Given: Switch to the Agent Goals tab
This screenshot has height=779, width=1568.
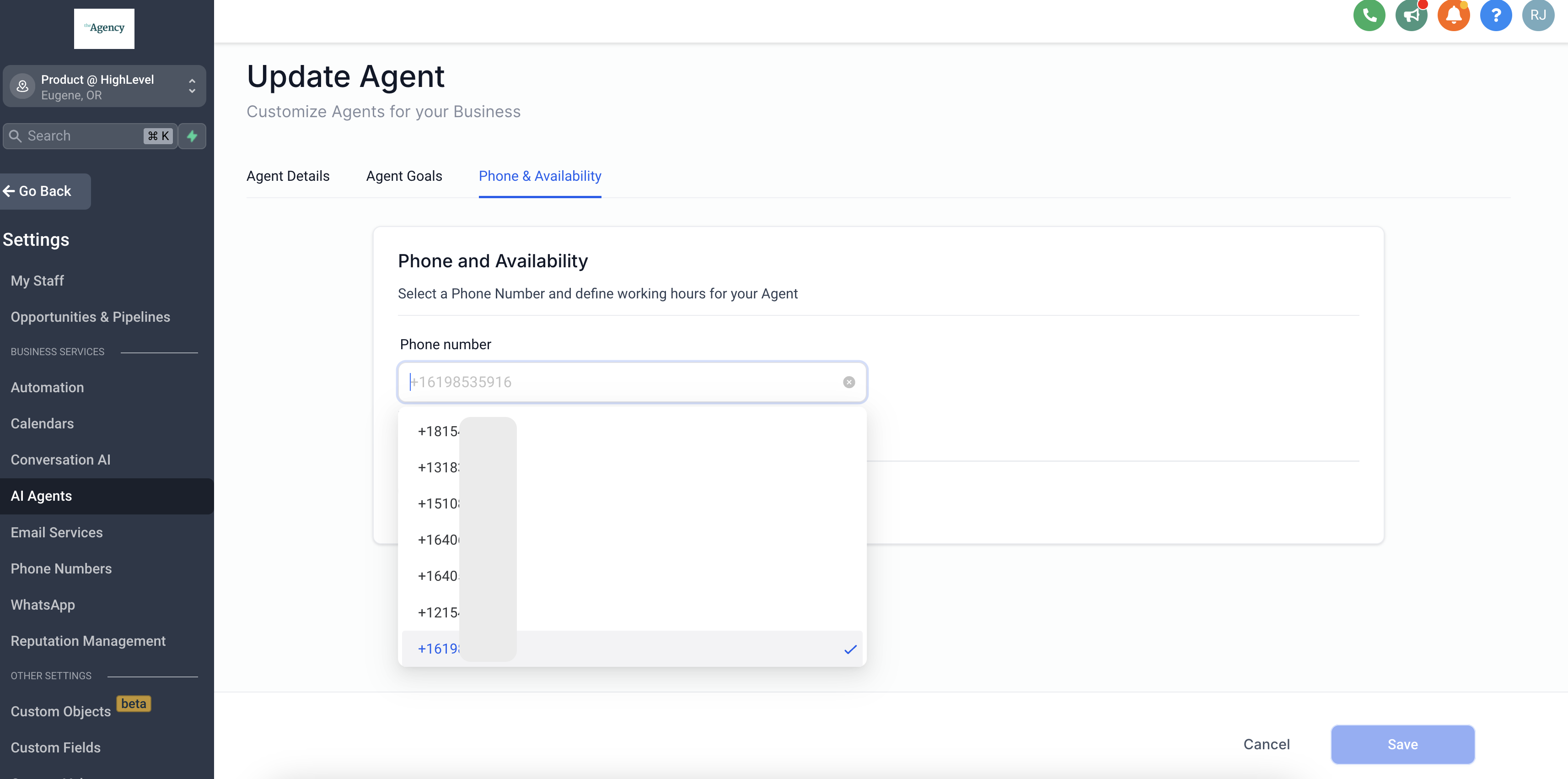Looking at the screenshot, I should [403, 176].
